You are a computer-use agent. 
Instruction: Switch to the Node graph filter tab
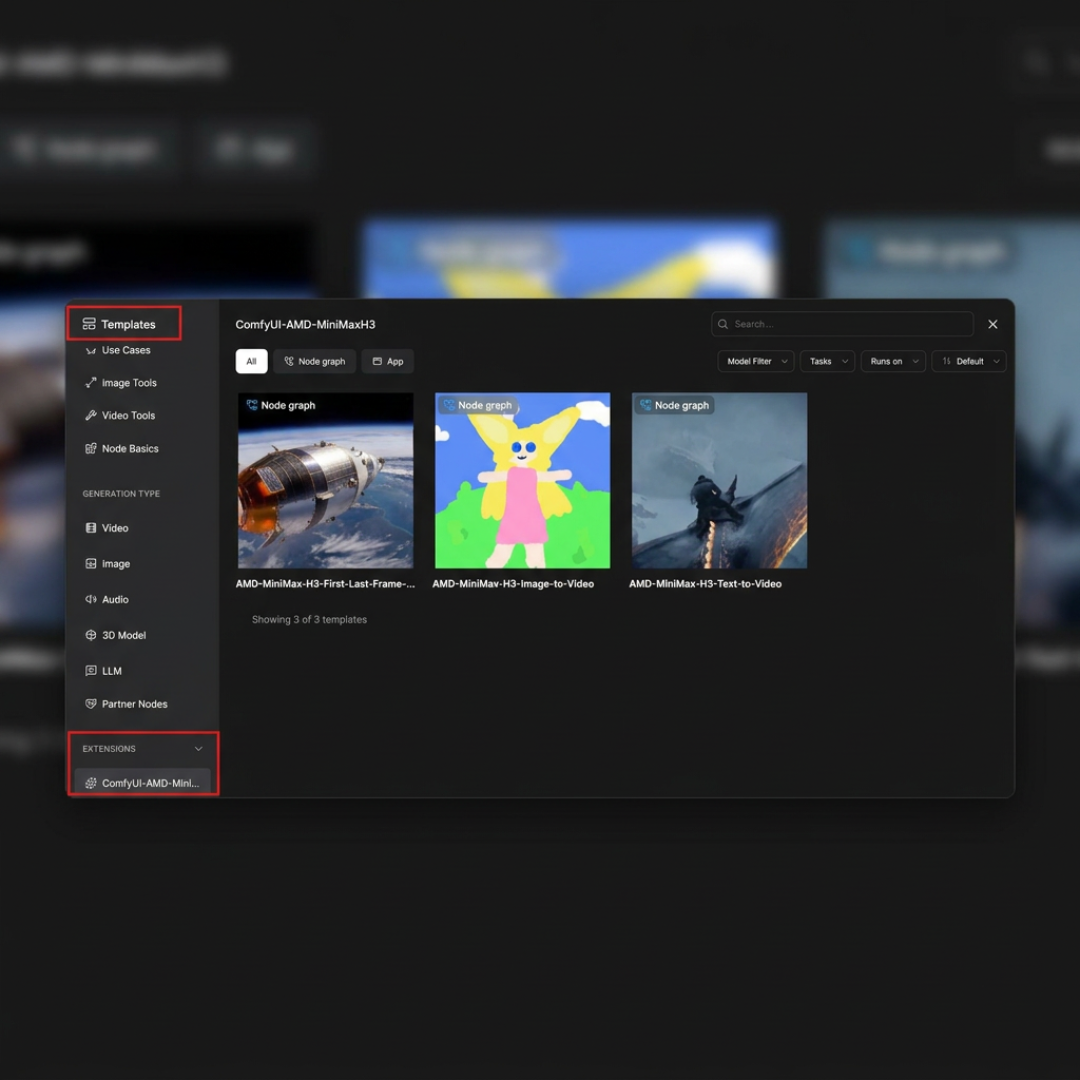(x=315, y=361)
